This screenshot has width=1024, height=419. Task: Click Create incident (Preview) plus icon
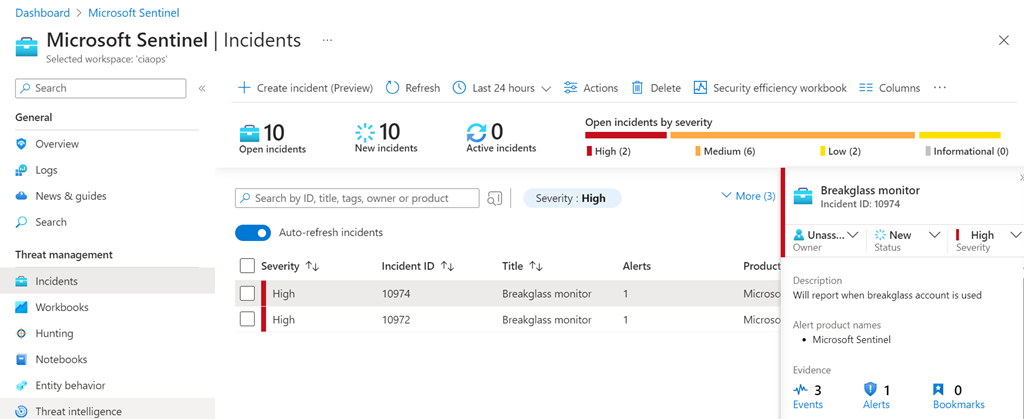tap(244, 88)
